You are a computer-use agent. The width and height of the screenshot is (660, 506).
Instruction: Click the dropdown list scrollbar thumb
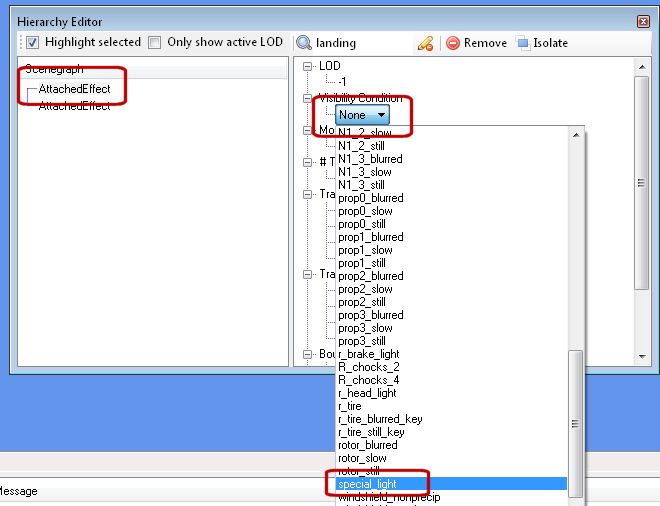click(575, 420)
